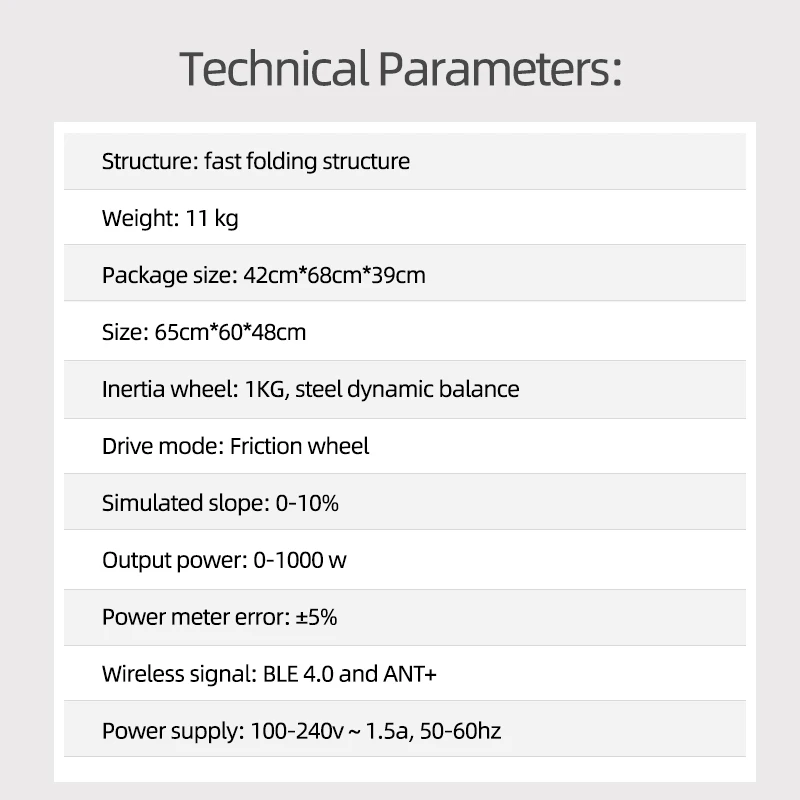Click the ±5% error value
The height and width of the screenshot is (800, 800).
pos(317,617)
